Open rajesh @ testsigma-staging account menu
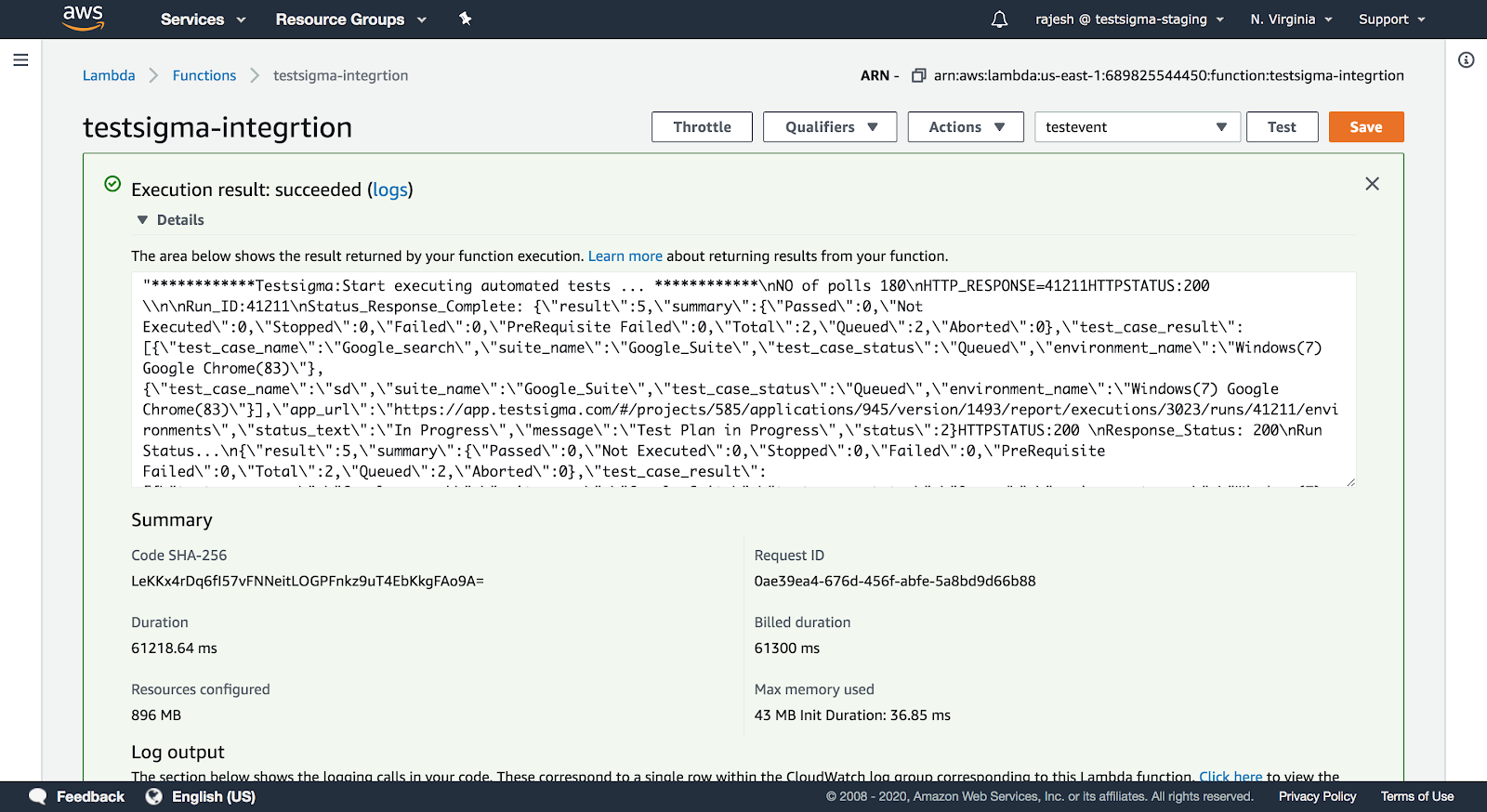Viewport: 1487px width, 812px height. tap(1129, 19)
